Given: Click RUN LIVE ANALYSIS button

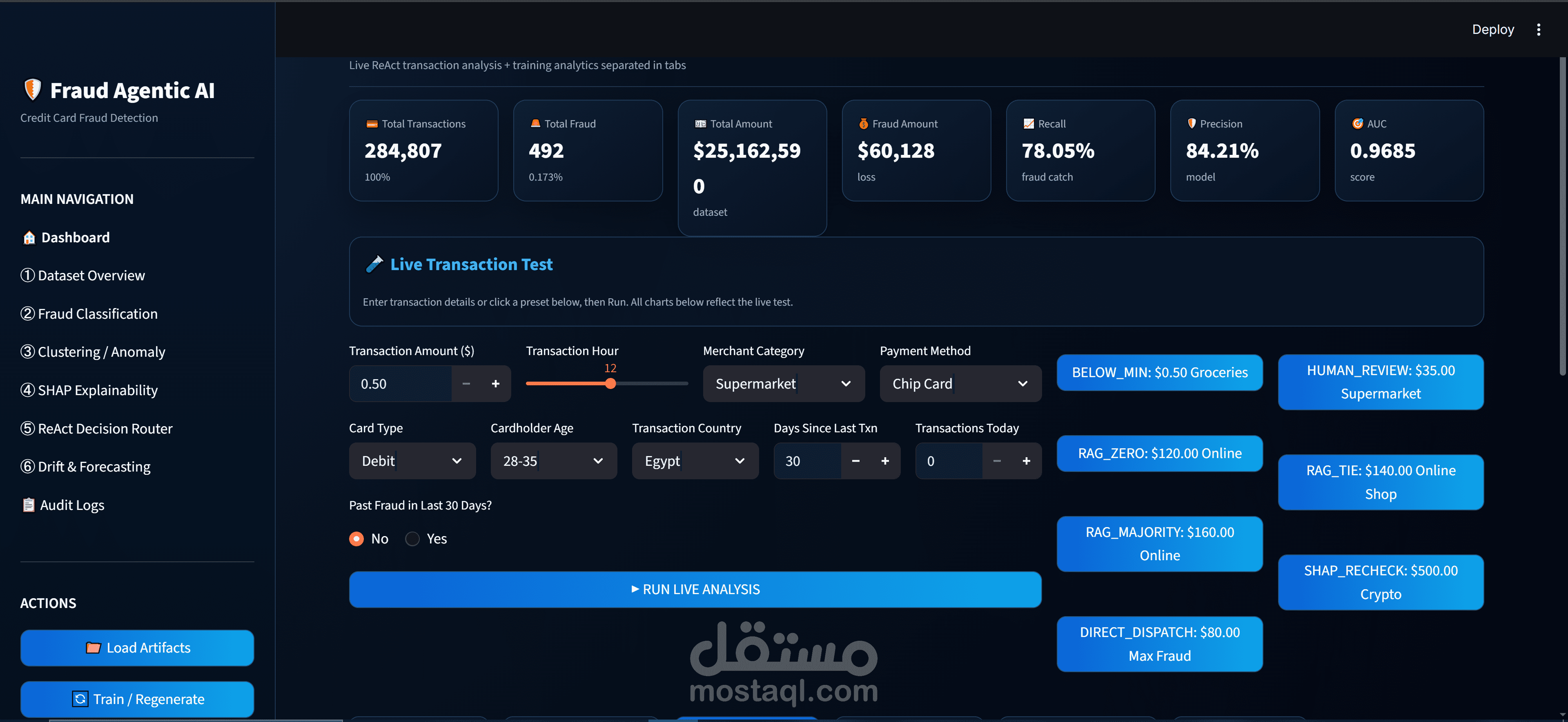Looking at the screenshot, I should [695, 589].
